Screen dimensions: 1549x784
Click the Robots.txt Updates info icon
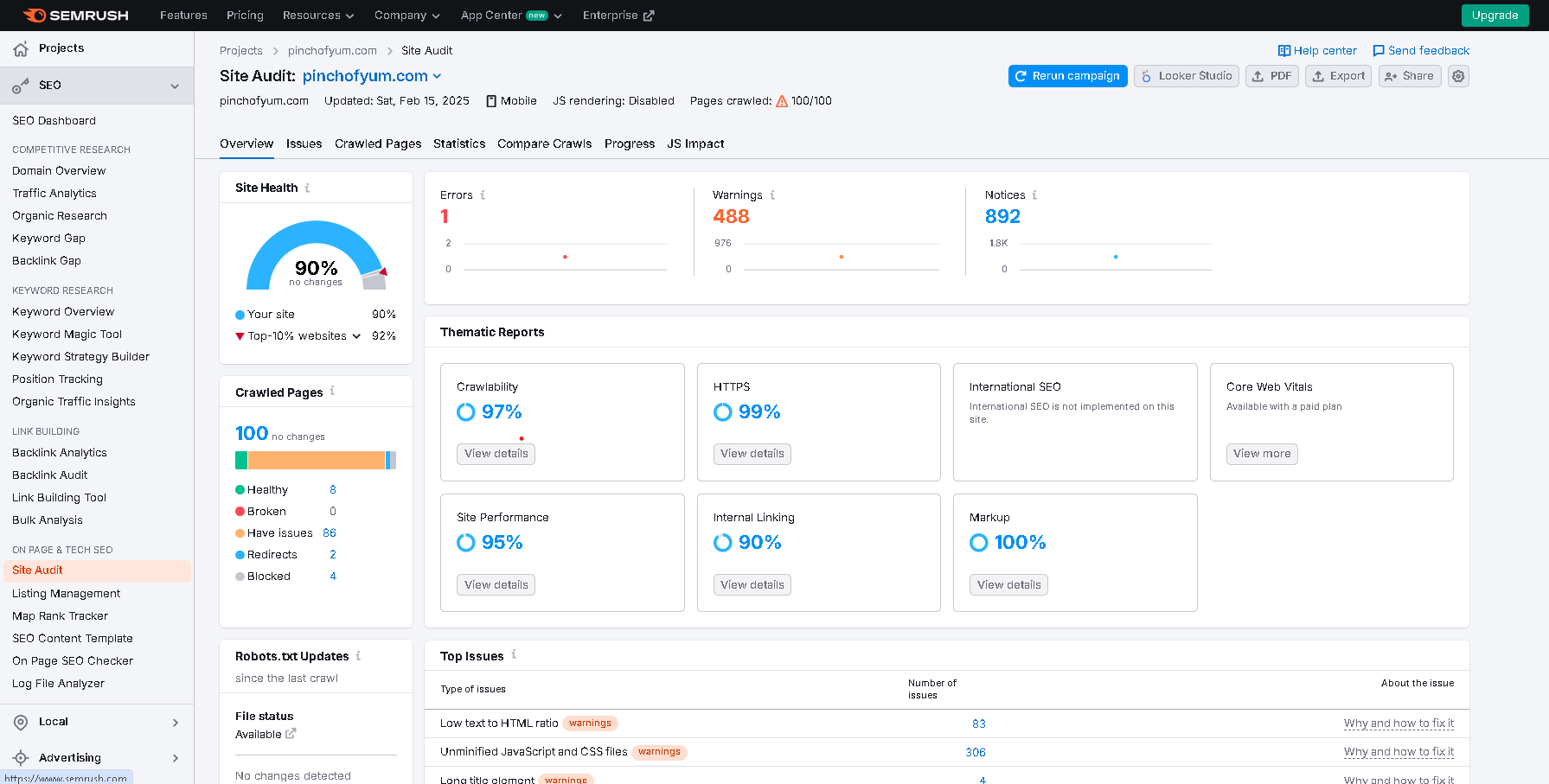click(358, 656)
